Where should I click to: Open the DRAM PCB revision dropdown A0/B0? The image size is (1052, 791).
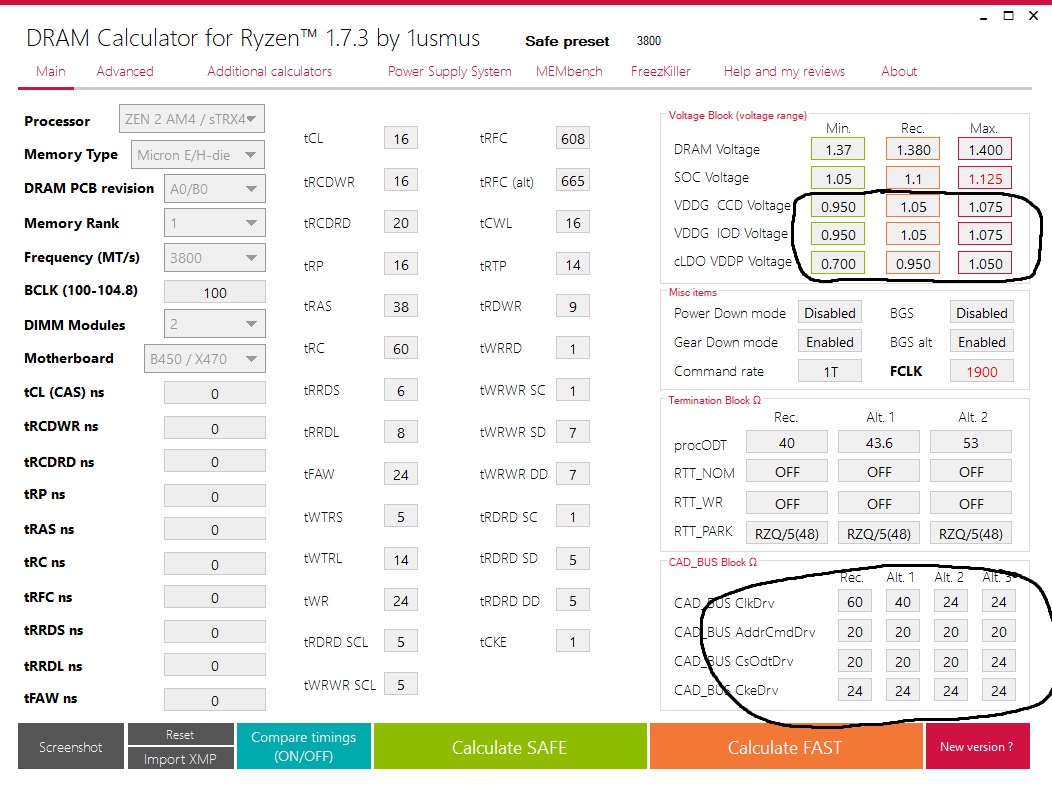coord(215,189)
